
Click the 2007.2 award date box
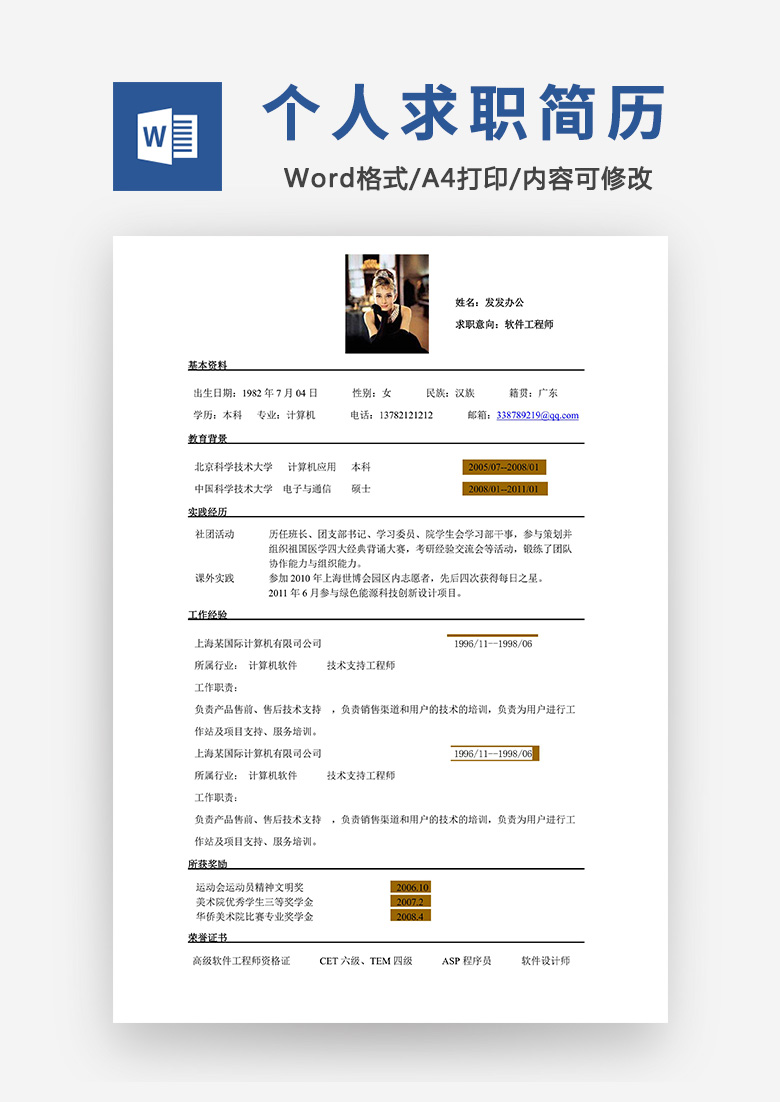click(410, 901)
